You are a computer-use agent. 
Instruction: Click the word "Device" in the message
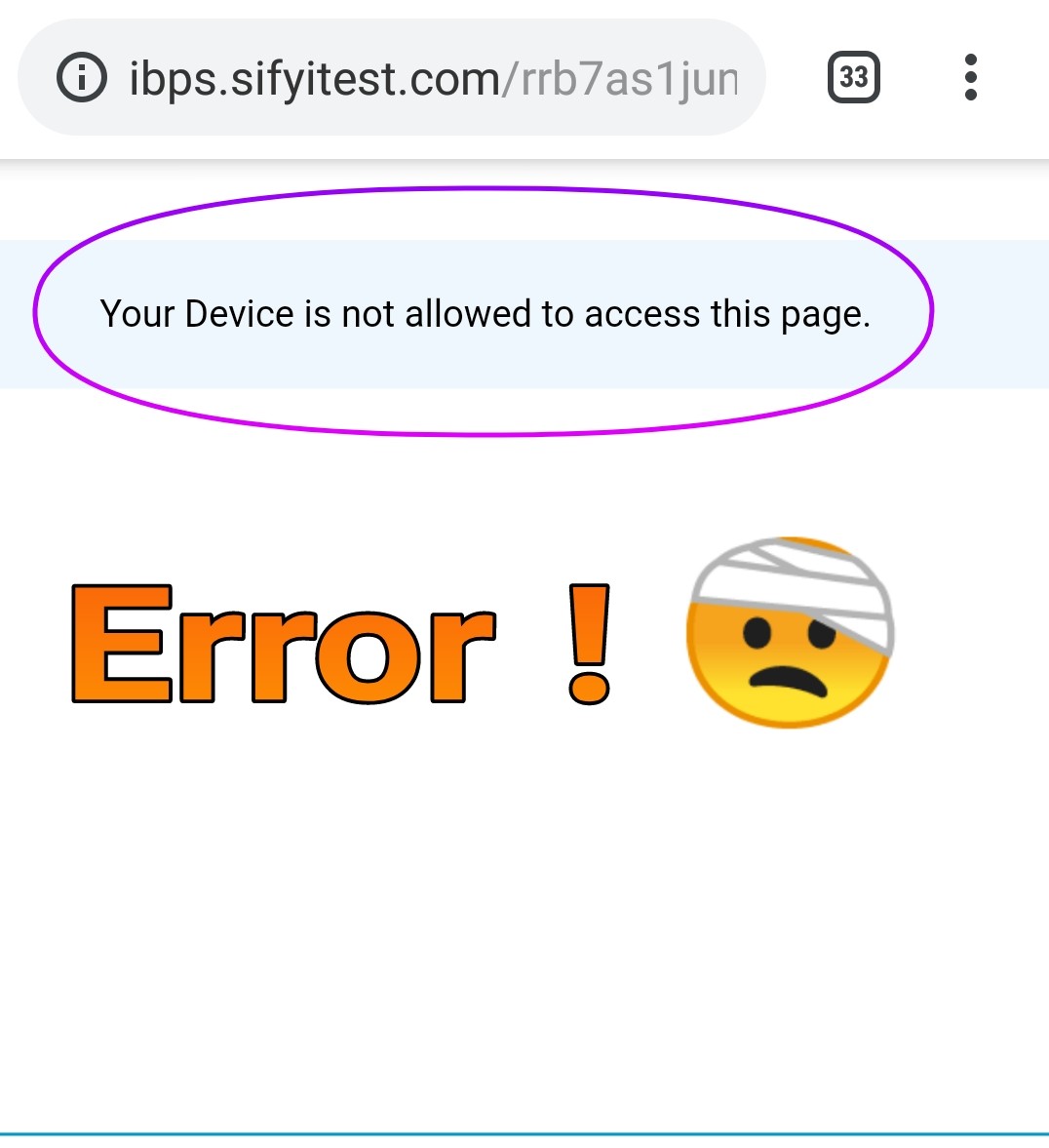(x=240, y=314)
